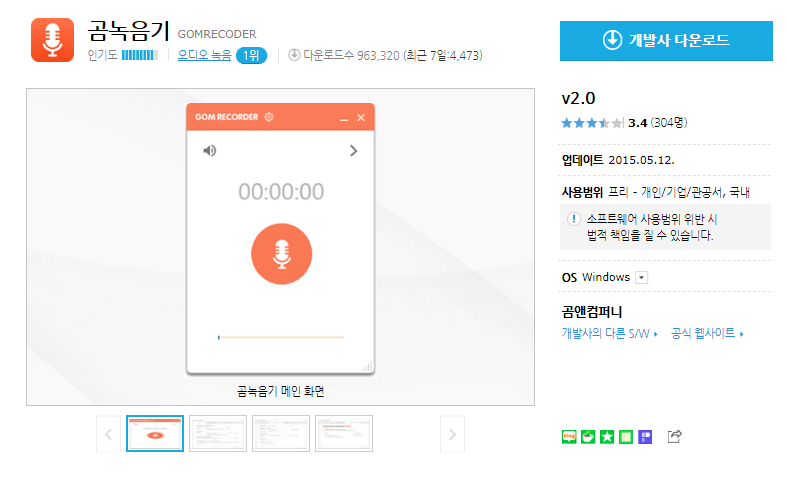The image size is (789, 494).
Task: Visit the 공식 웹사이트 link
Action: pos(704,333)
